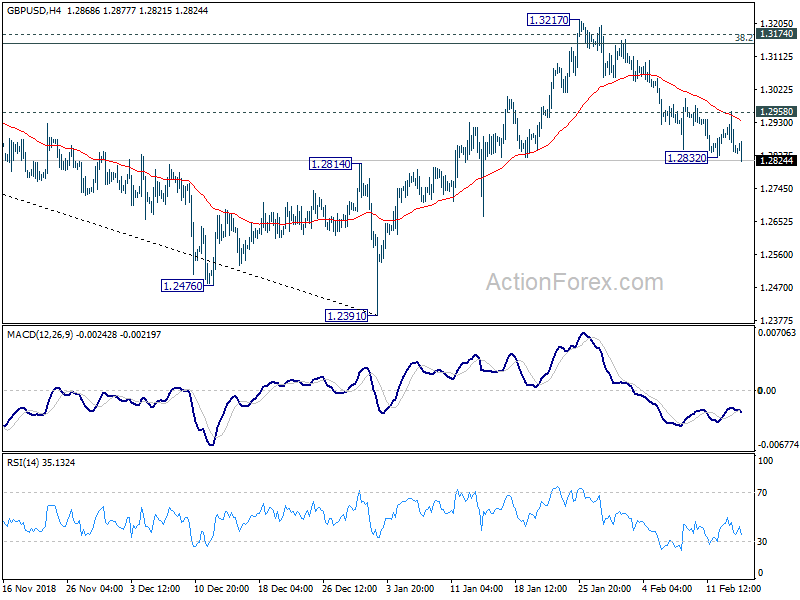
Task: Click the 1.29300 price axis value
Action: [x=777, y=123]
